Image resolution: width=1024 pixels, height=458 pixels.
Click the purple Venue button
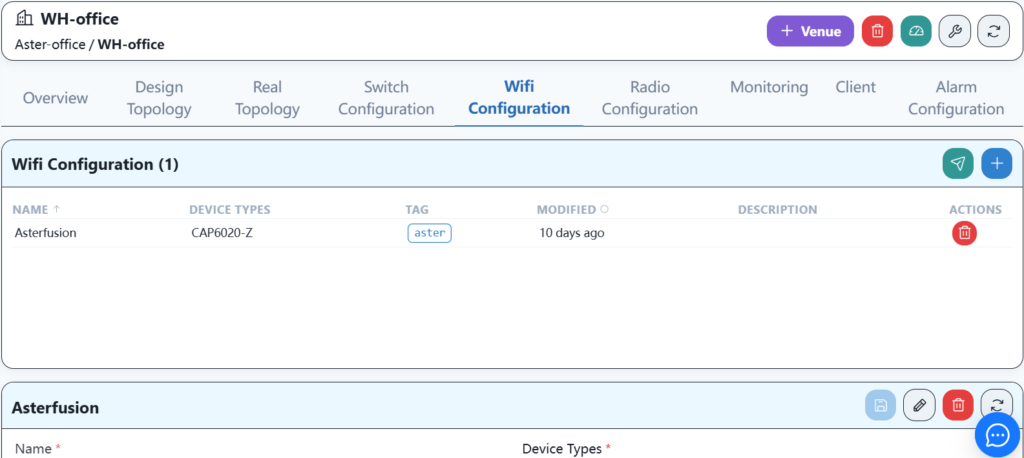[x=810, y=31]
